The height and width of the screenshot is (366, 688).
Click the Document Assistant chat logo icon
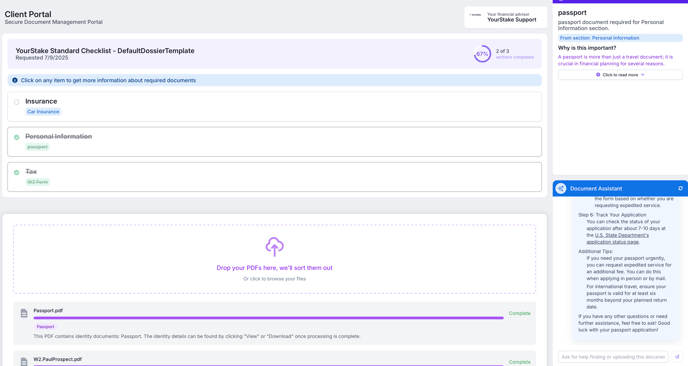click(561, 188)
